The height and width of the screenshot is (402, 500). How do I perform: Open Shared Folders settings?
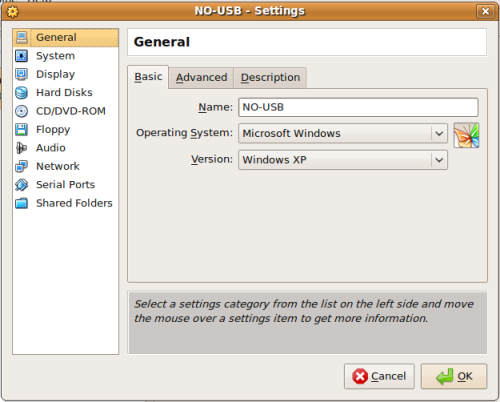(66, 203)
